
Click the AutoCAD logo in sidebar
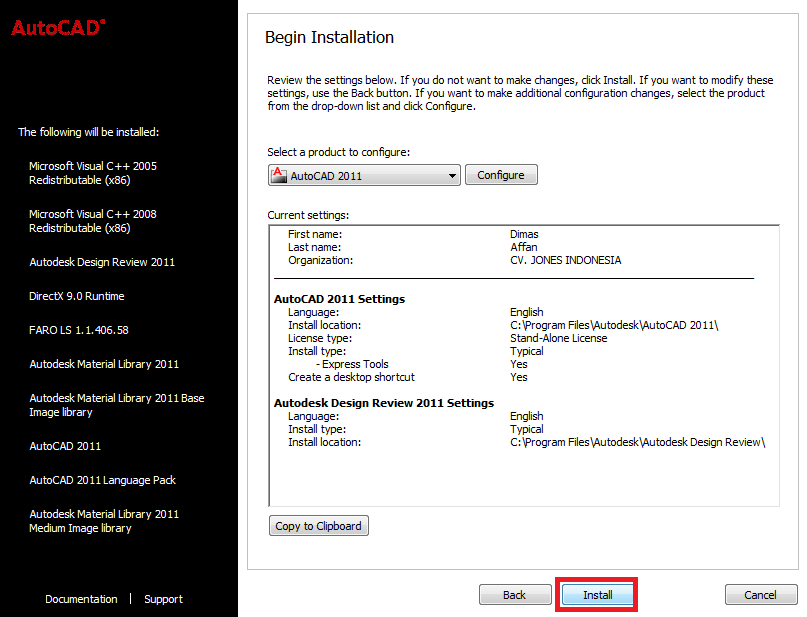point(58,28)
